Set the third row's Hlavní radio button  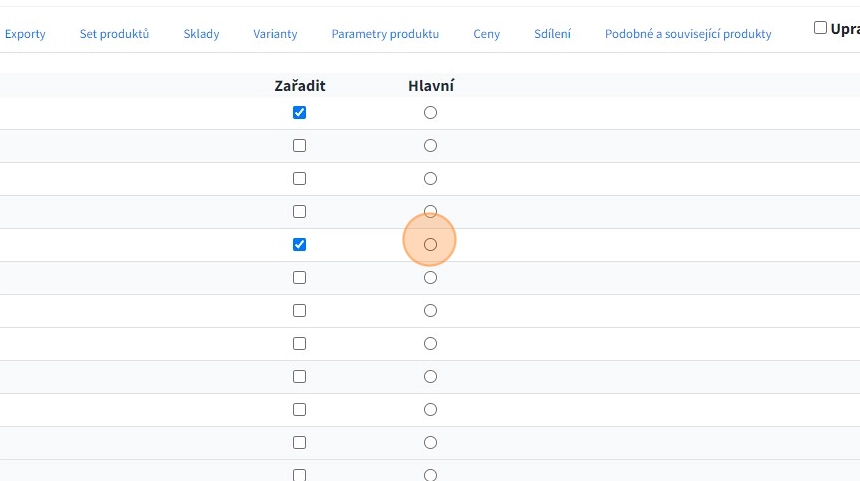click(x=430, y=179)
